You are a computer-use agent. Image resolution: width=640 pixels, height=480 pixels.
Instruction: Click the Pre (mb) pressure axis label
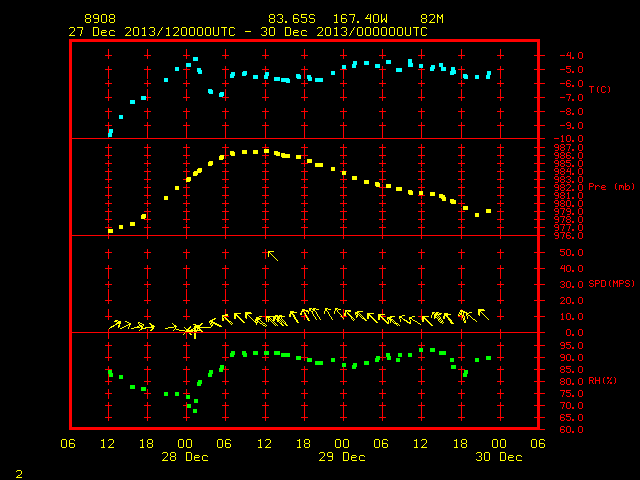coord(611,187)
